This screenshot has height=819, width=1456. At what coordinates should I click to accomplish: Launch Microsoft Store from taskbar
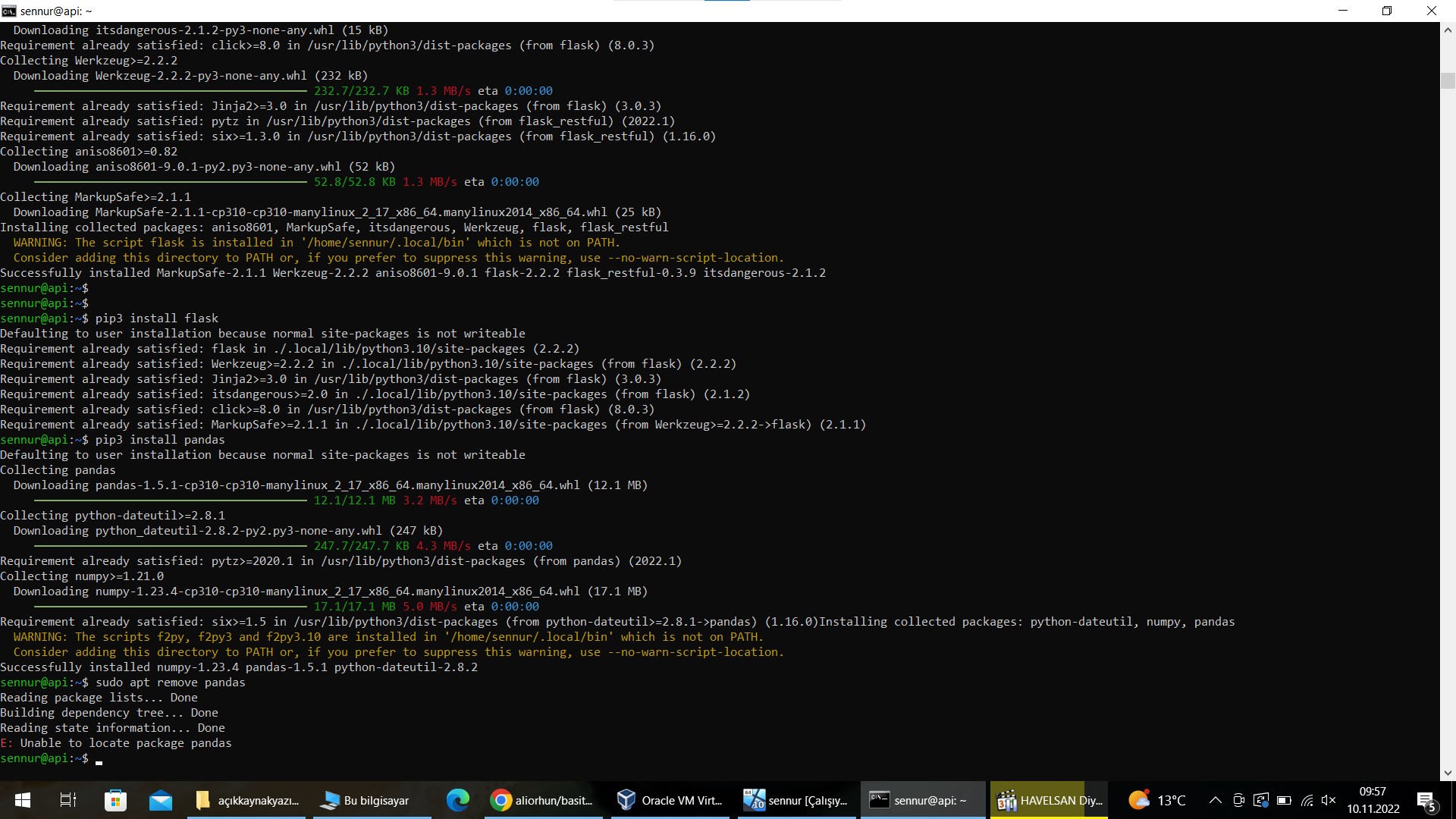pyautogui.click(x=115, y=800)
